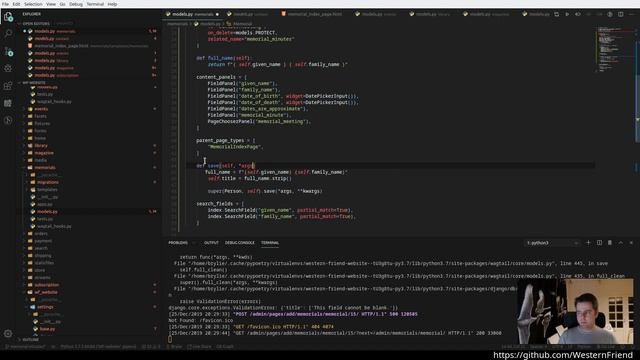The width and height of the screenshot is (640, 360).
Task: Open the File menu
Action: pos(6,4)
